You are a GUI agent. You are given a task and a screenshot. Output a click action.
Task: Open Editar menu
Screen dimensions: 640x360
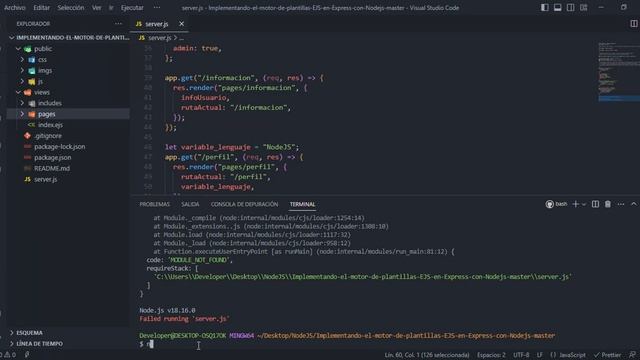41,8
